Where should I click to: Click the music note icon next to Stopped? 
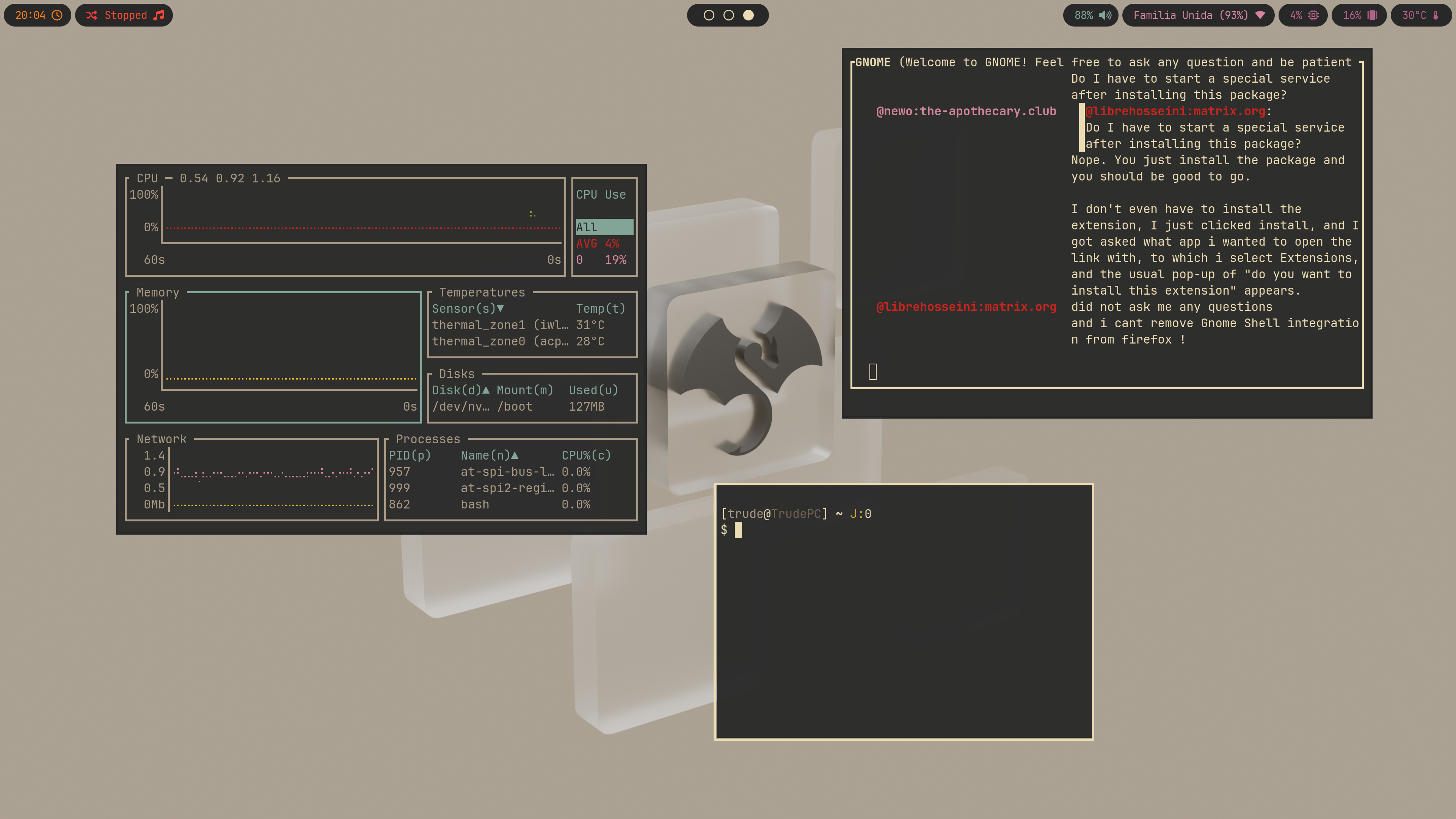(159, 15)
